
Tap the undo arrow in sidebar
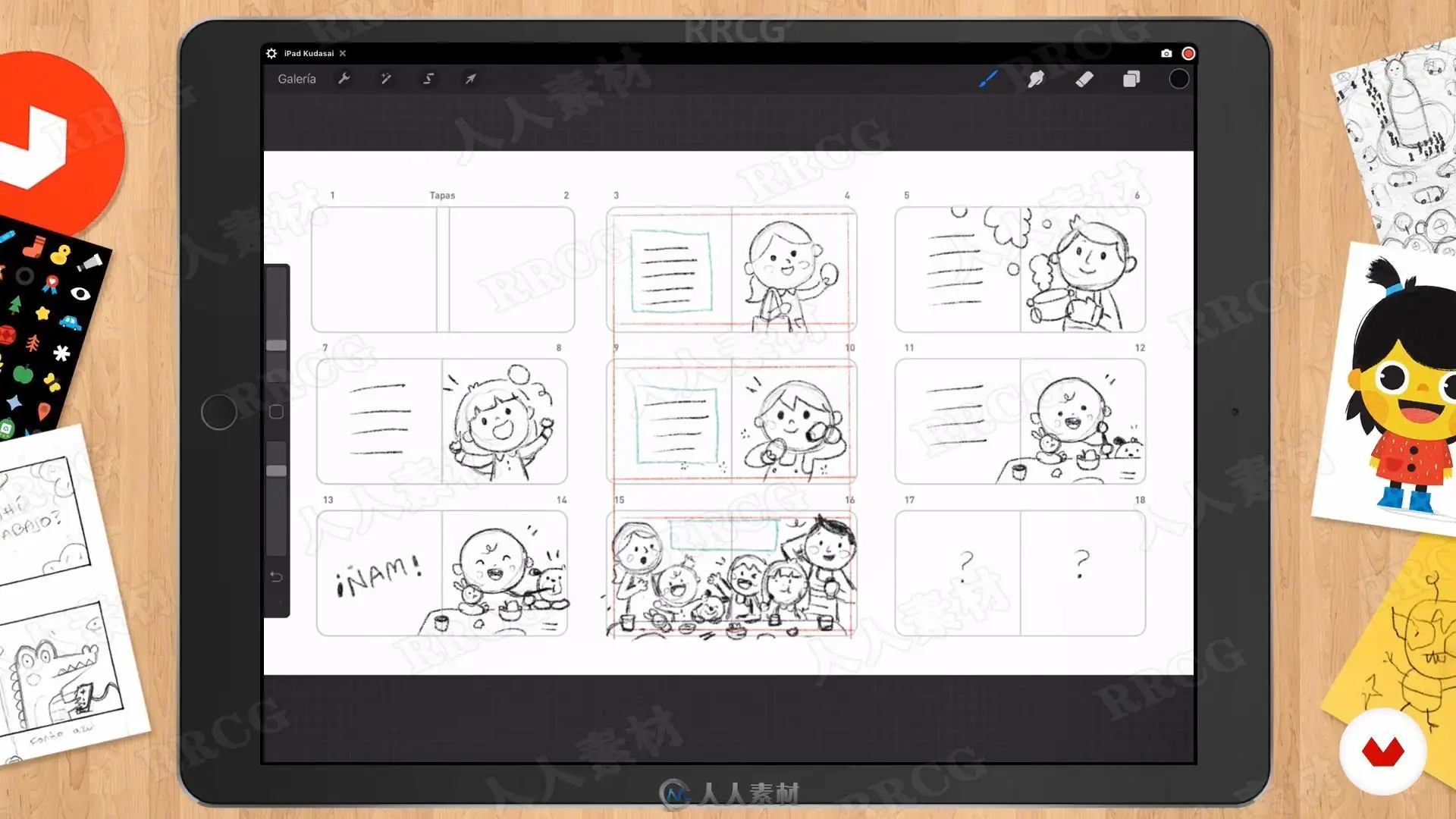276,577
